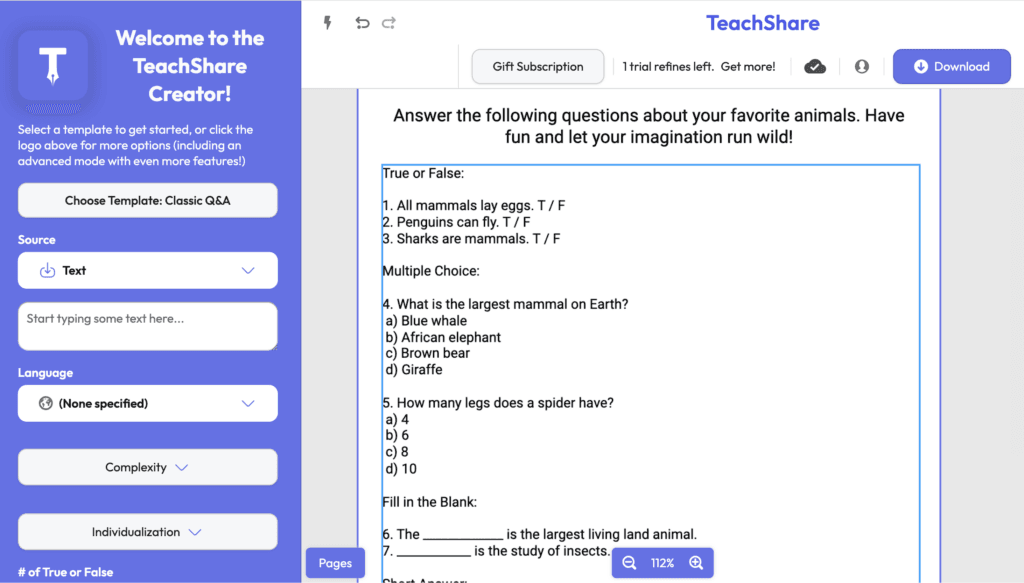Click the import icon in the Source field
Viewport: 1024px width, 583px height.
point(46,271)
